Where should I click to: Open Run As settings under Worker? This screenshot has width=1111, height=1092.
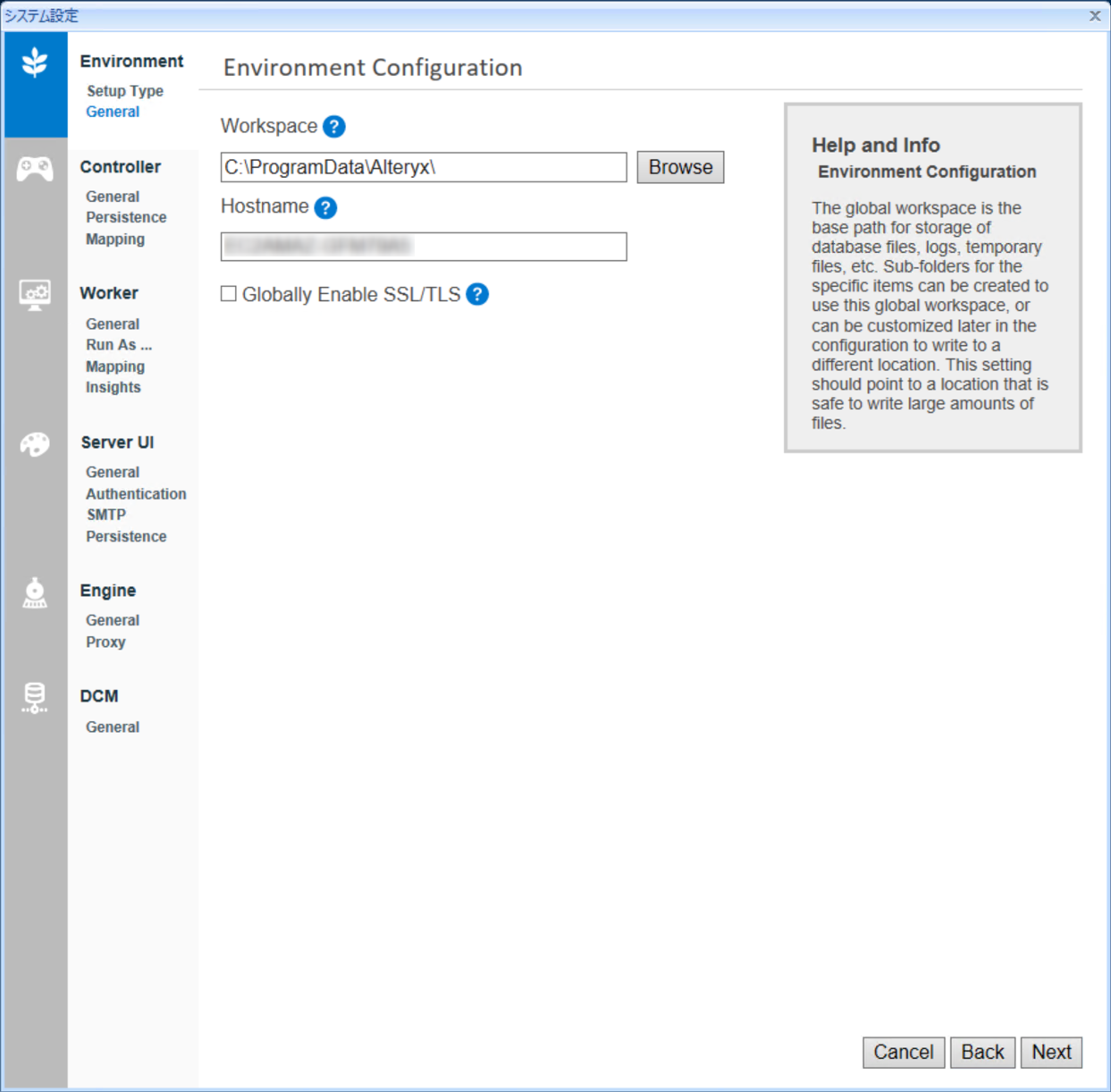(x=119, y=344)
